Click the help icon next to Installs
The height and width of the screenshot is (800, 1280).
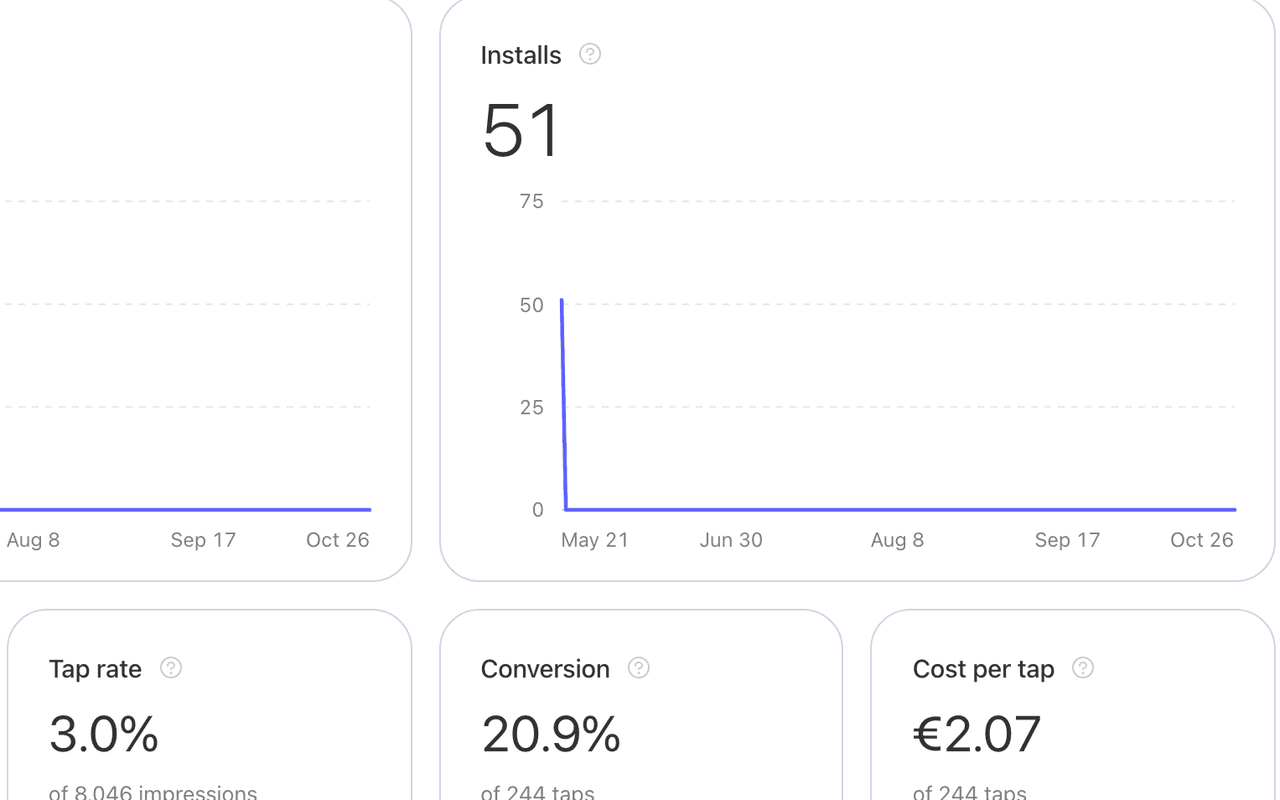click(590, 54)
